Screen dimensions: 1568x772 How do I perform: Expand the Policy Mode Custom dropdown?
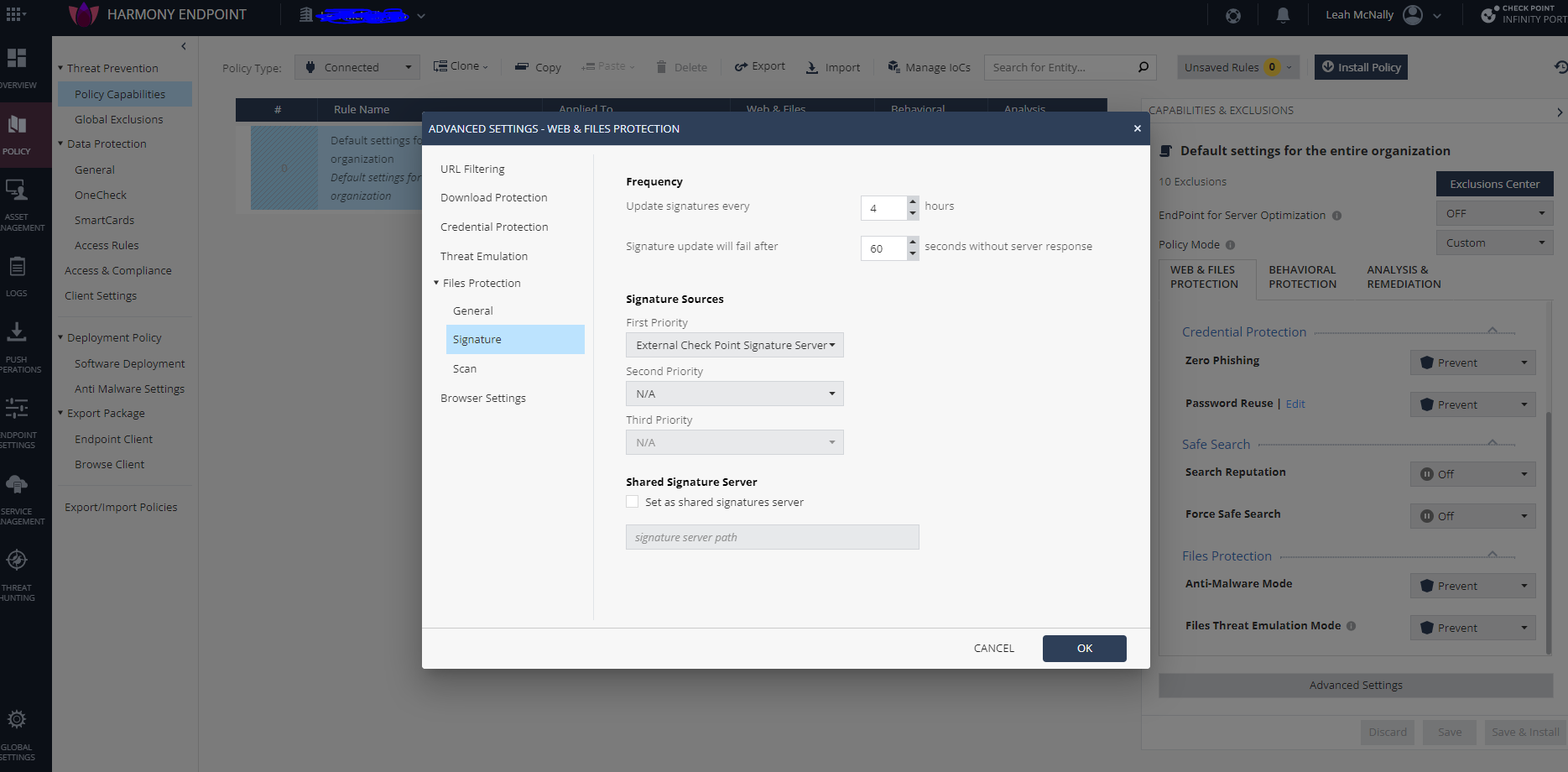(x=1494, y=243)
